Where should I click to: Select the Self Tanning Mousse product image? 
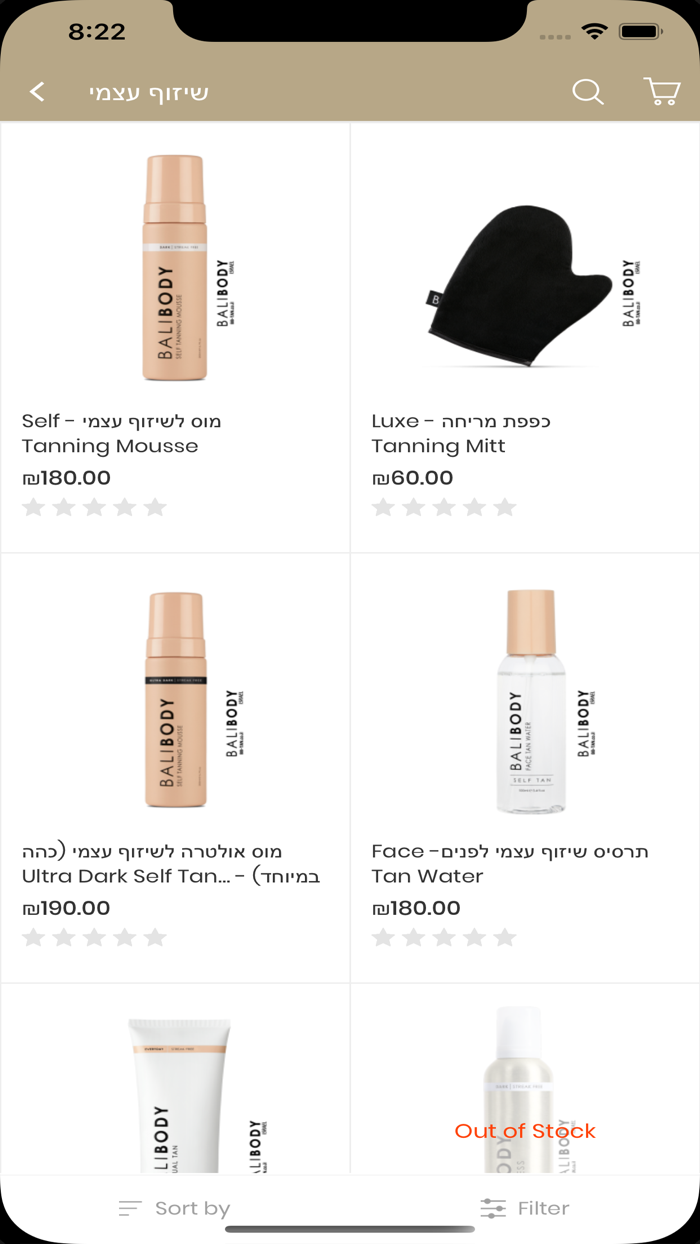click(x=175, y=268)
